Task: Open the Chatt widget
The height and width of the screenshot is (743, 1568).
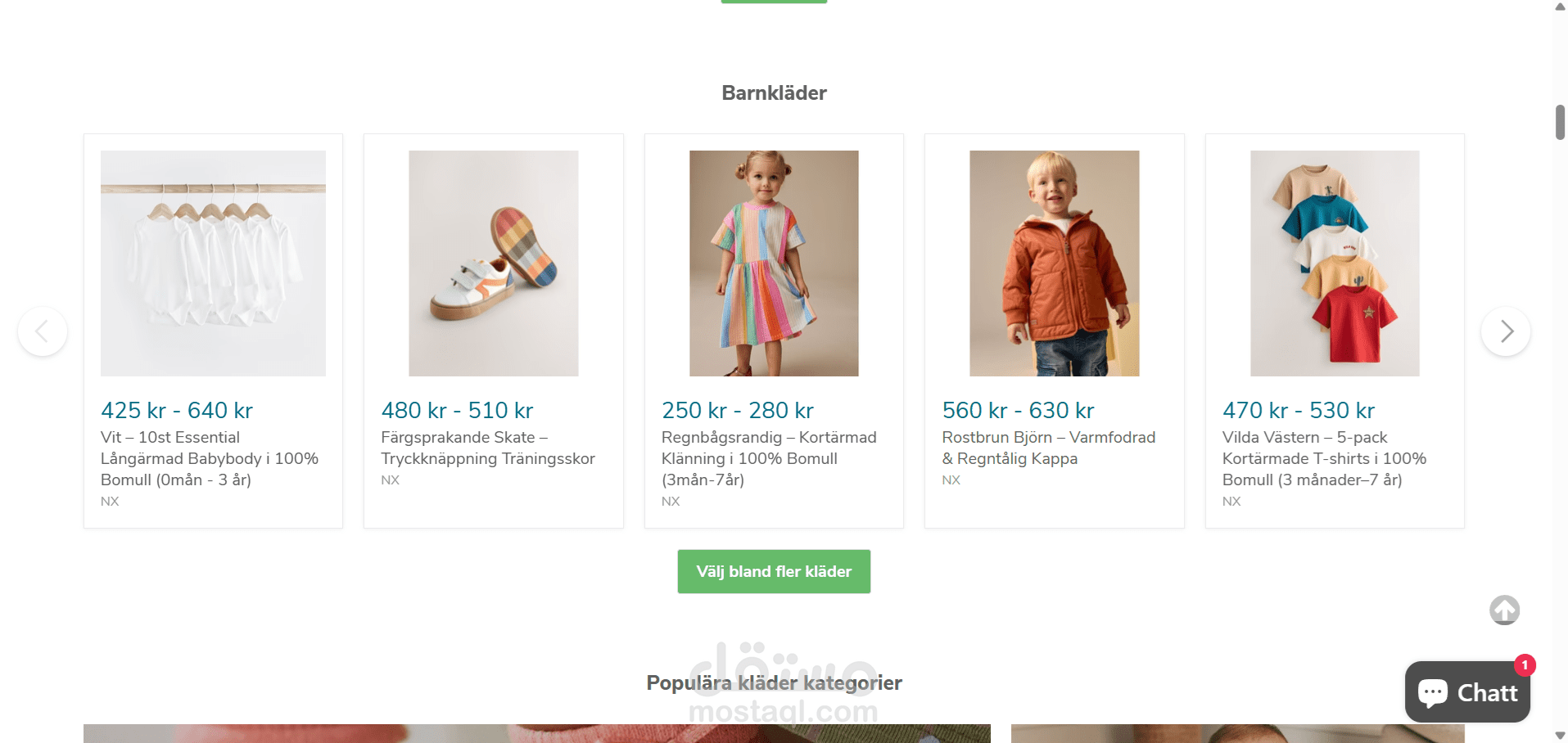Action: pyautogui.click(x=1467, y=692)
